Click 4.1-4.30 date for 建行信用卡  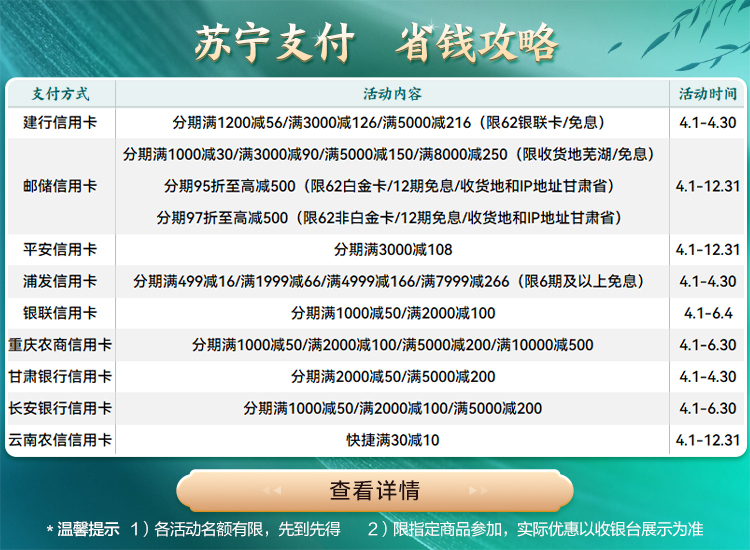coord(708,123)
